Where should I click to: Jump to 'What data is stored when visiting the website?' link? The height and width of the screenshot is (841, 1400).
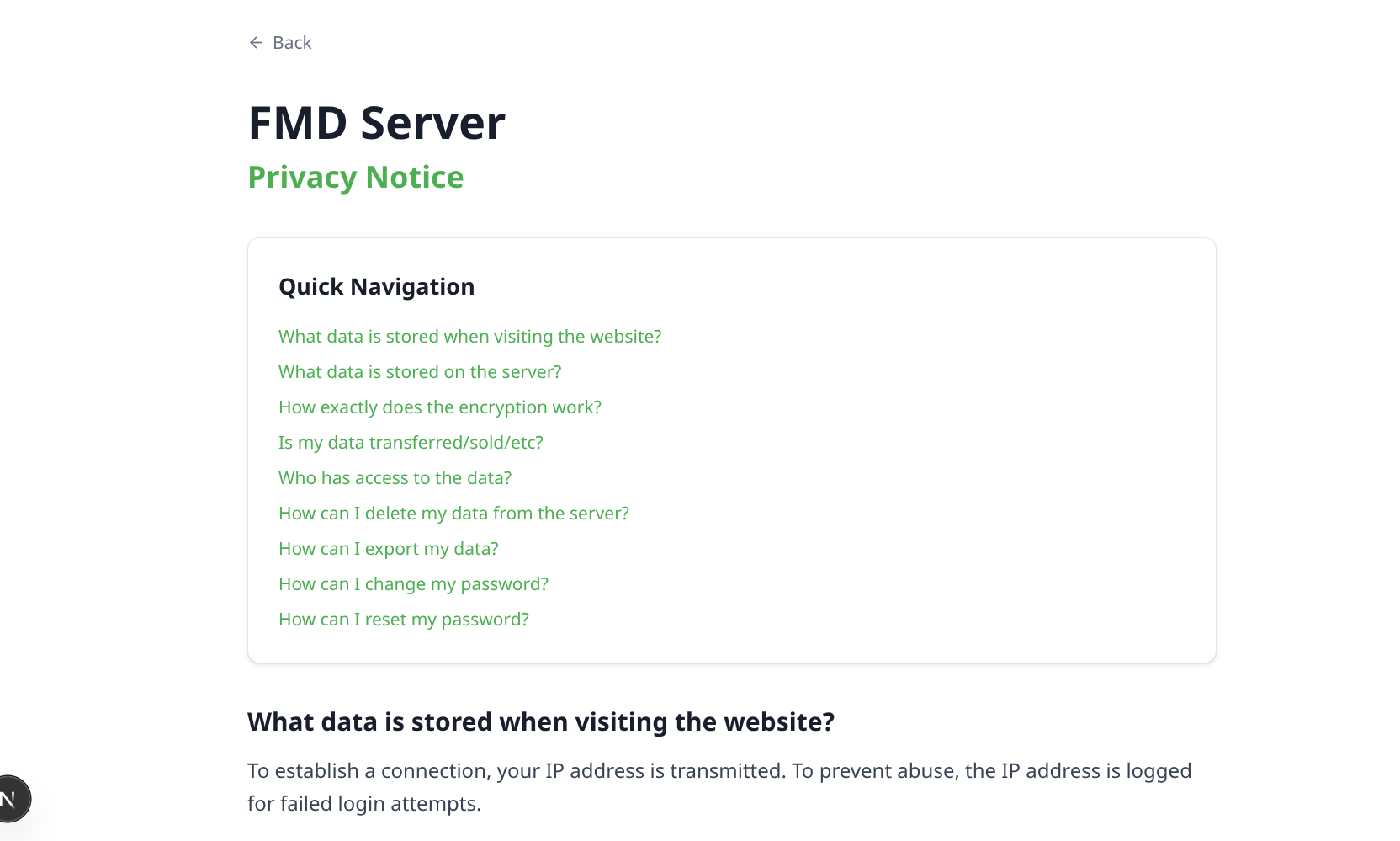click(469, 337)
